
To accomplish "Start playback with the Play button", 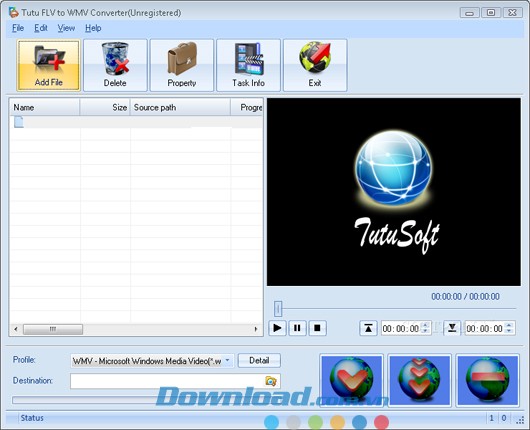I will point(277,328).
